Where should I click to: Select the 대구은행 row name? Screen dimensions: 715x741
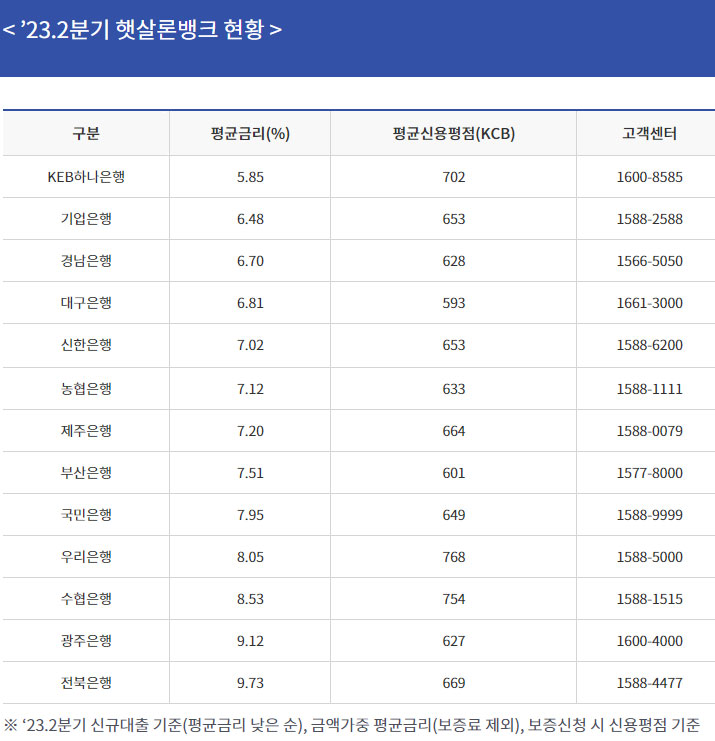tap(86, 303)
